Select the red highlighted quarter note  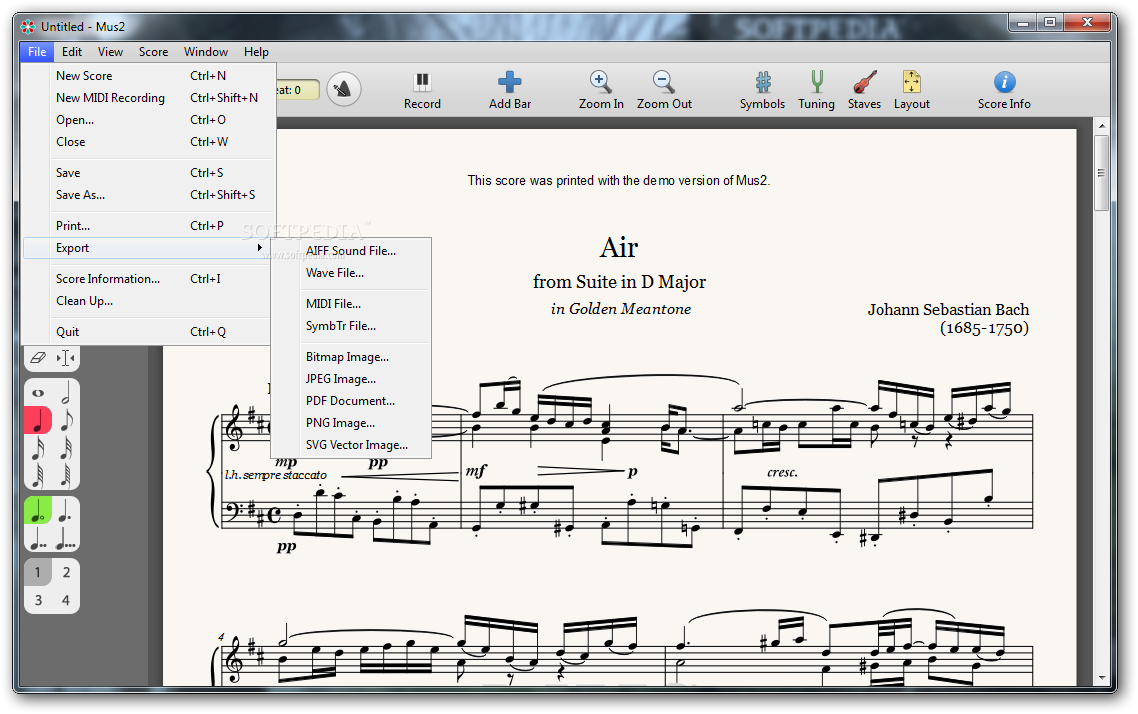click(38, 421)
